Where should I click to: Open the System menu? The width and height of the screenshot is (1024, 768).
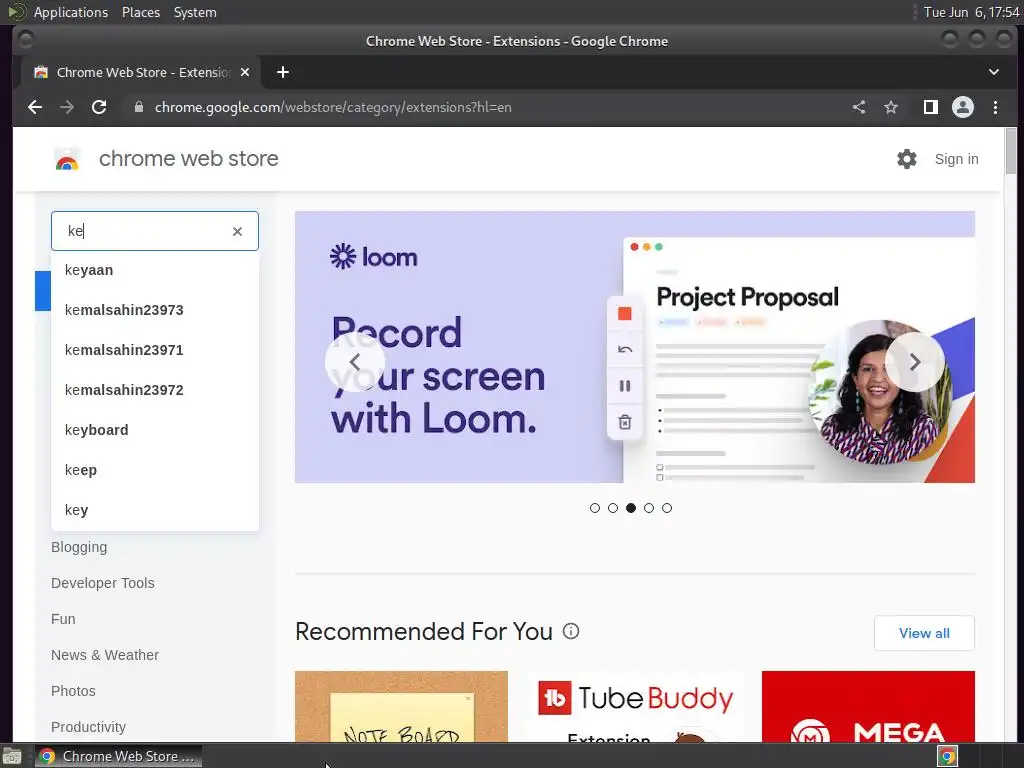195,12
